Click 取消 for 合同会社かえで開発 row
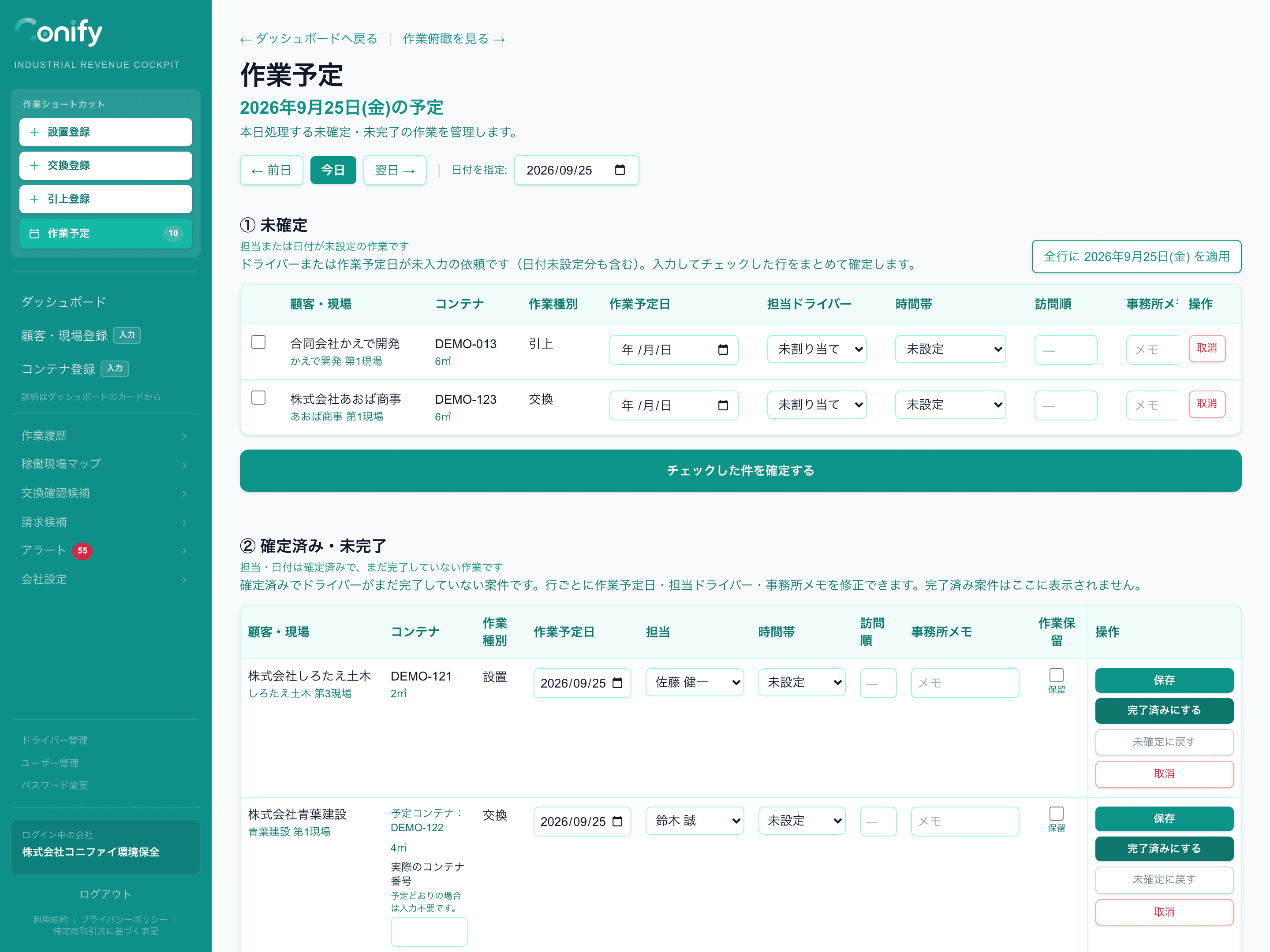 1207,348
